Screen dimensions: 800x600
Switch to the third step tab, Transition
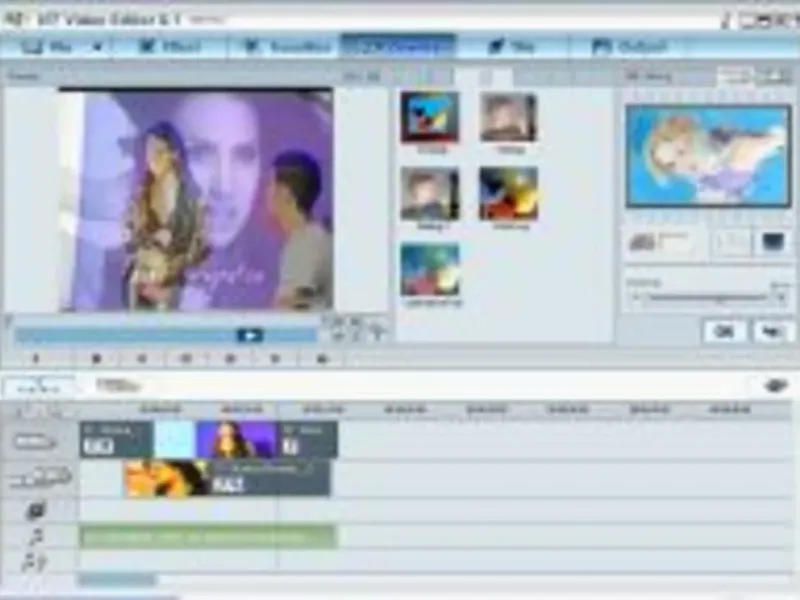click(x=286, y=47)
